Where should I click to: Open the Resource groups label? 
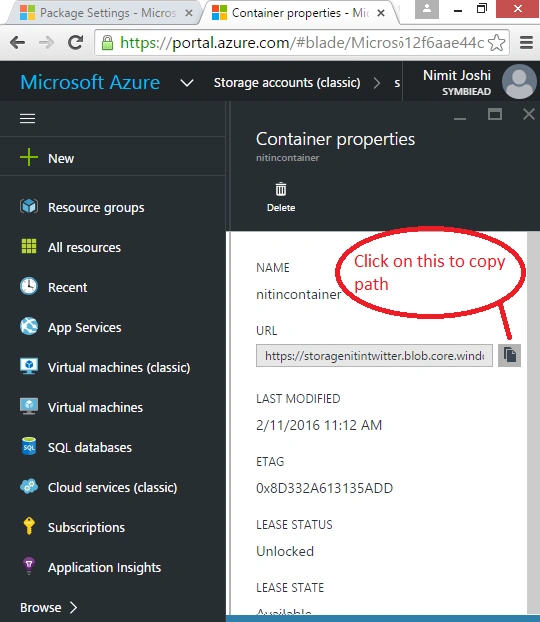click(x=96, y=207)
